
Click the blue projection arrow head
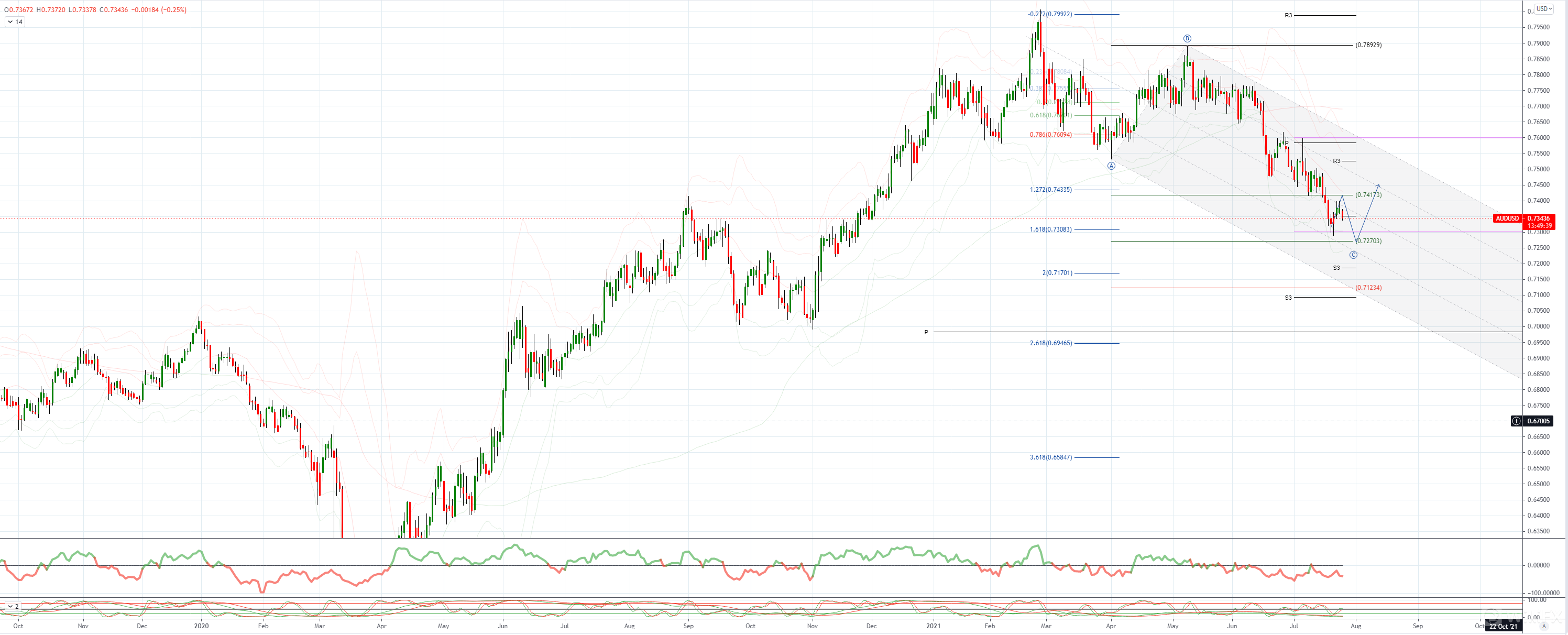(x=1379, y=185)
